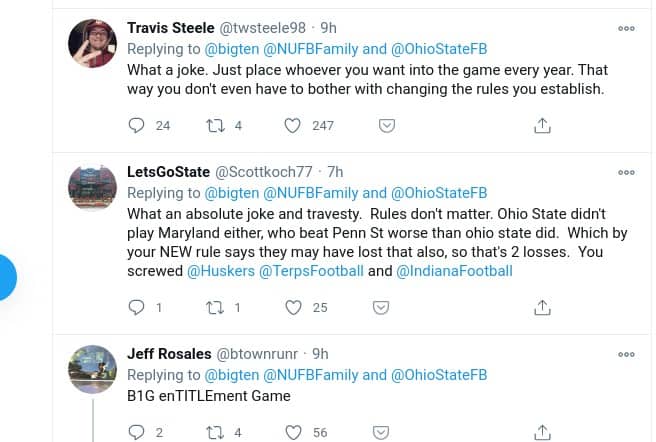Reply to Travis Steele's tweet

(x=138, y=126)
